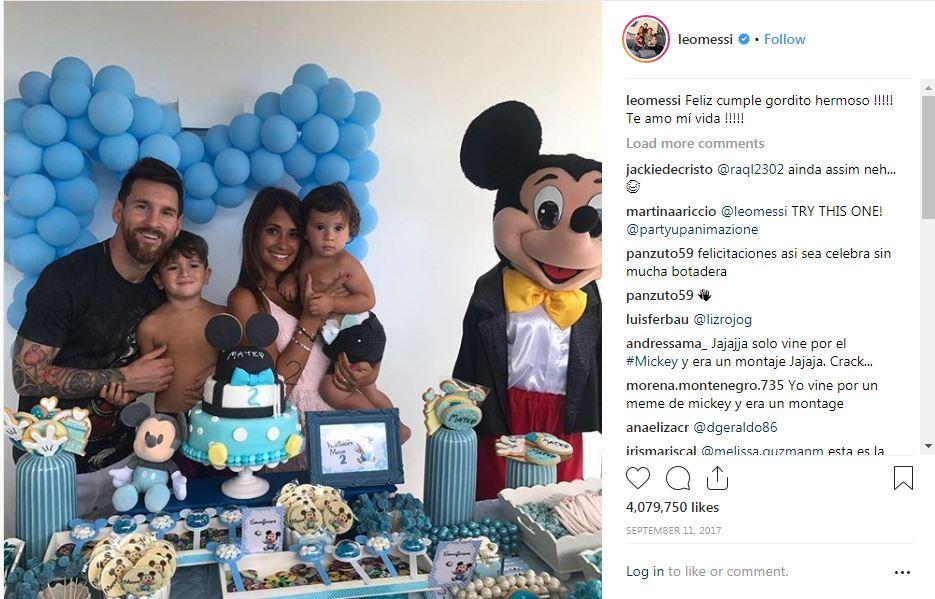Click the verified badge beside leomessi
Viewport: 935px width, 599px height.
point(744,39)
